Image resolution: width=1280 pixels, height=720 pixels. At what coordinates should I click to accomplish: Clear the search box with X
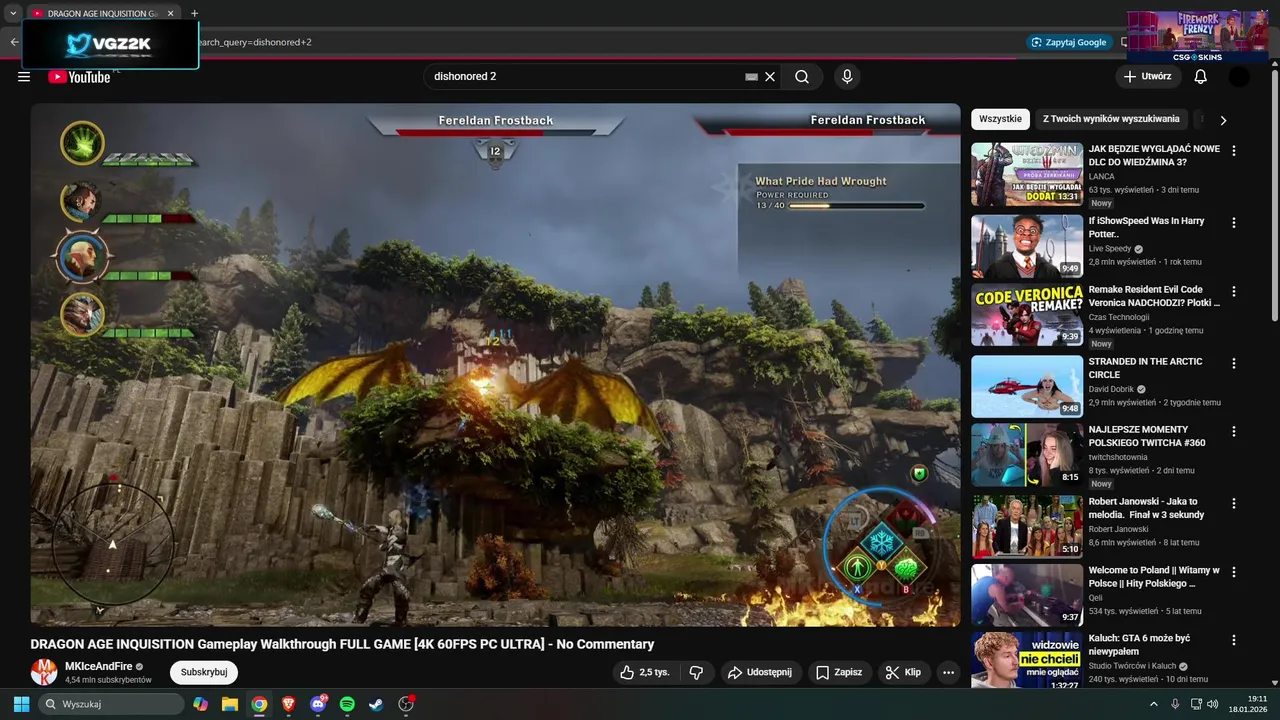pos(770,77)
